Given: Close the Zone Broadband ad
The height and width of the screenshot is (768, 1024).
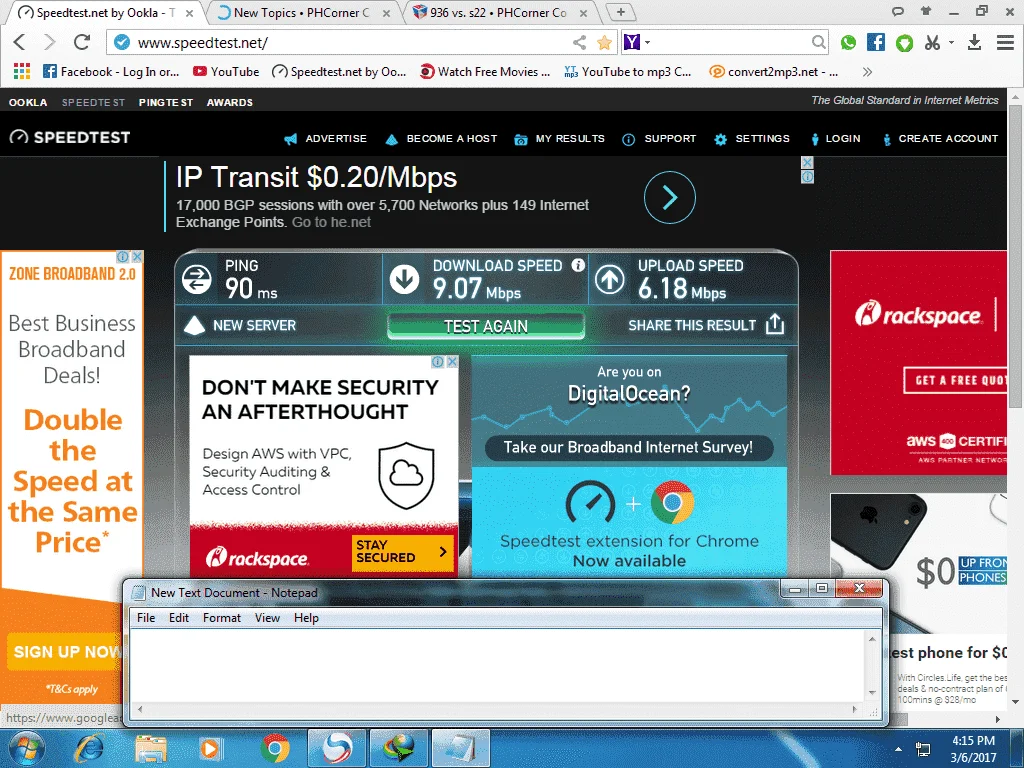Looking at the screenshot, I should pos(137,257).
